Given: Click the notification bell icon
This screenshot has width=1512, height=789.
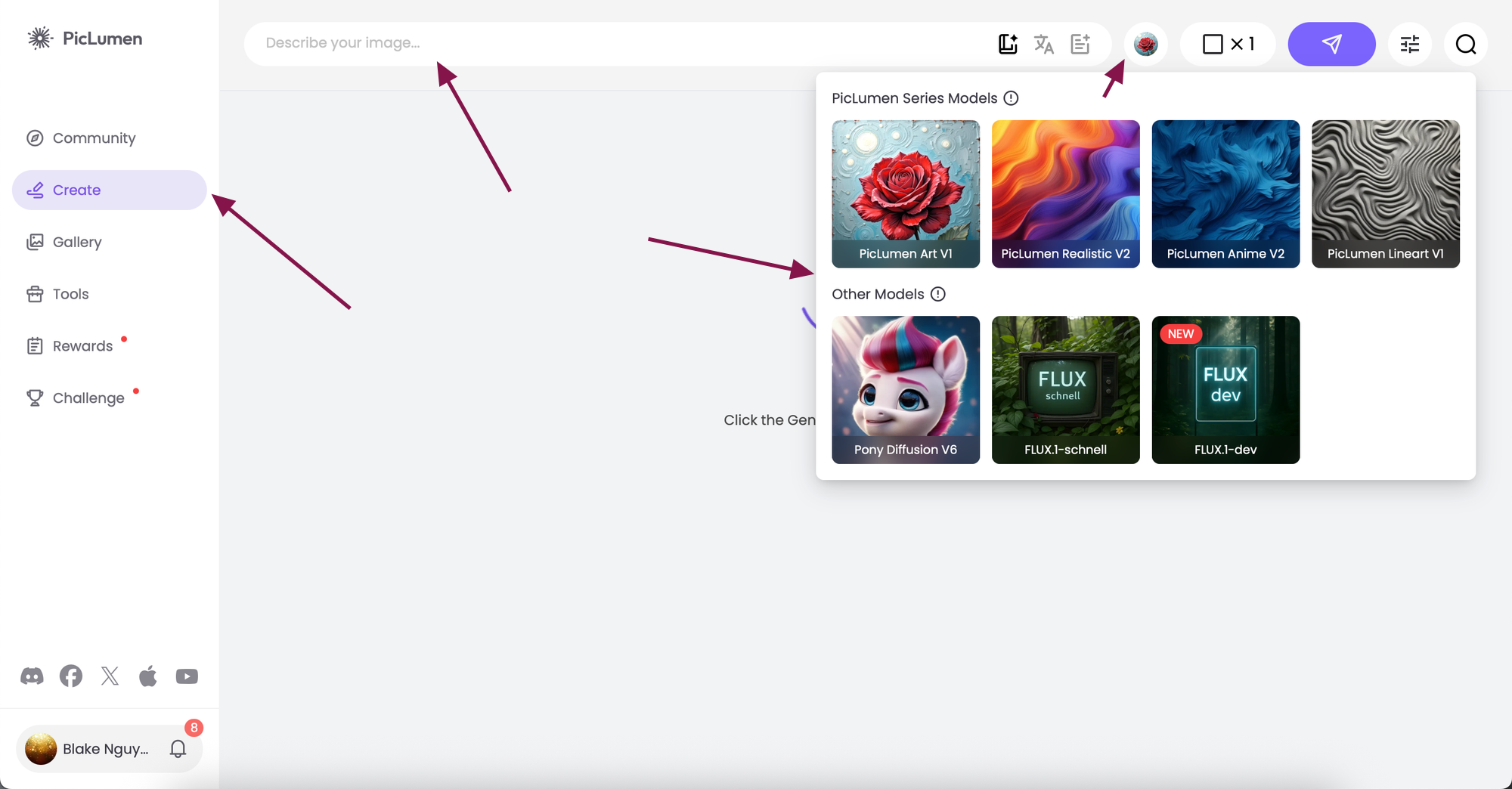Looking at the screenshot, I should [x=178, y=749].
